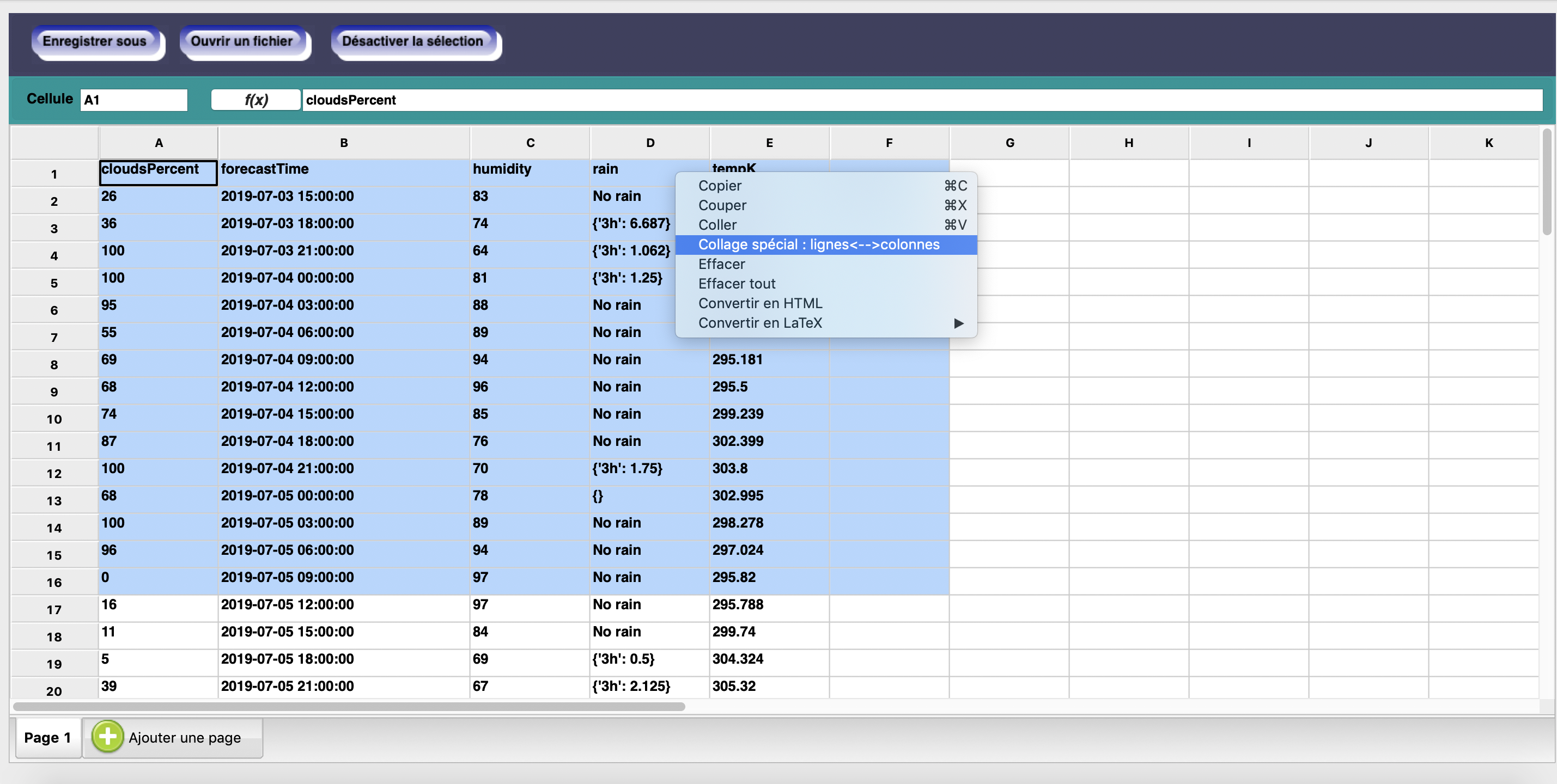Click the forecastTime header cell
The width and height of the screenshot is (1557, 784).
point(344,173)
